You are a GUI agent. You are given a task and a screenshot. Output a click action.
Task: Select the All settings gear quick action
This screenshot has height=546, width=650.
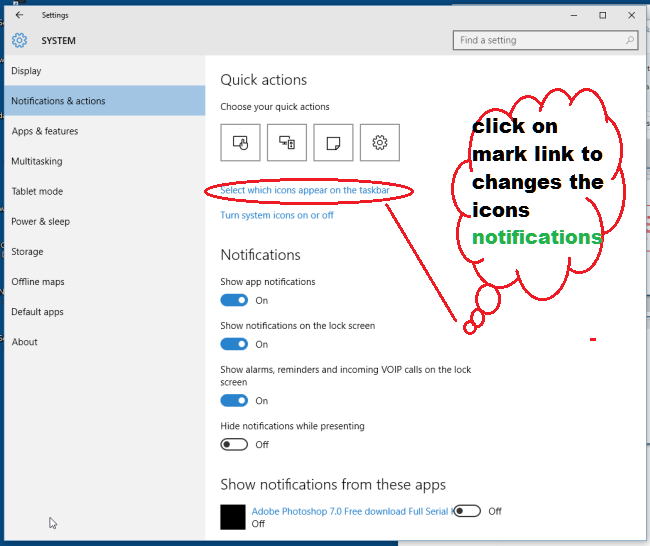click(x=380, y=142)
